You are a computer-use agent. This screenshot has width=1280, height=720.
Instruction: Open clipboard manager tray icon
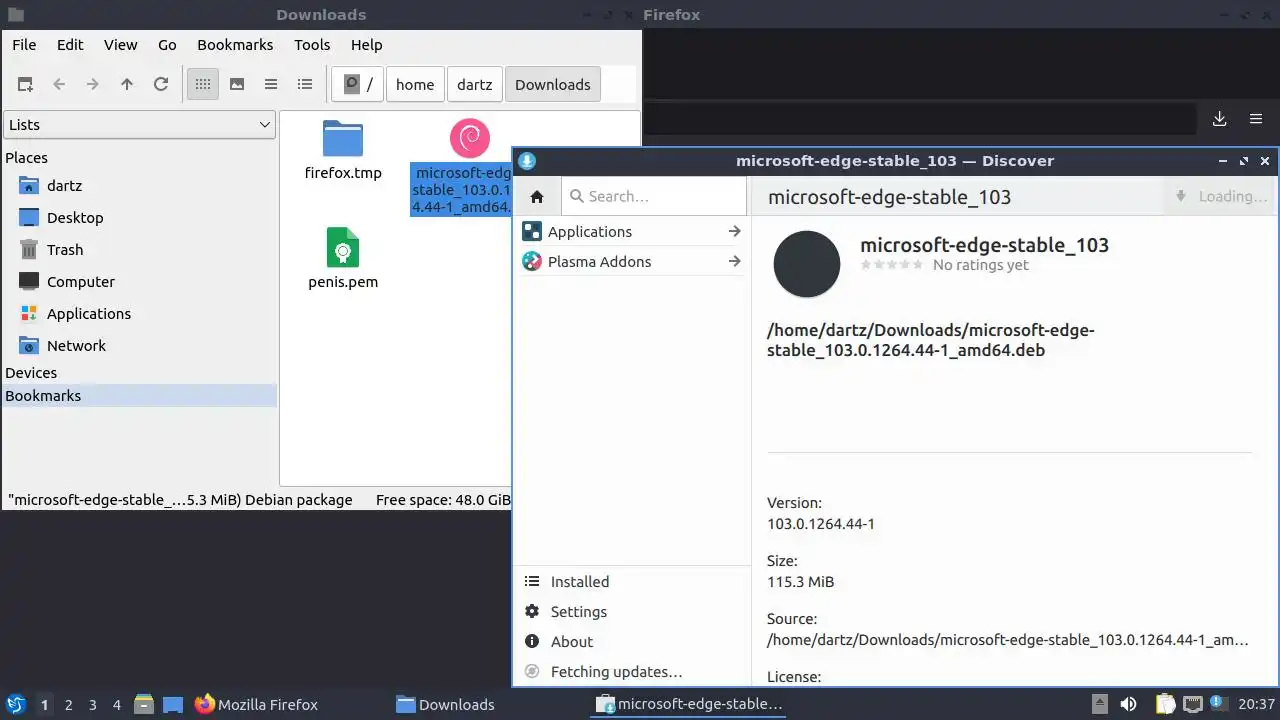[1165, 704]
